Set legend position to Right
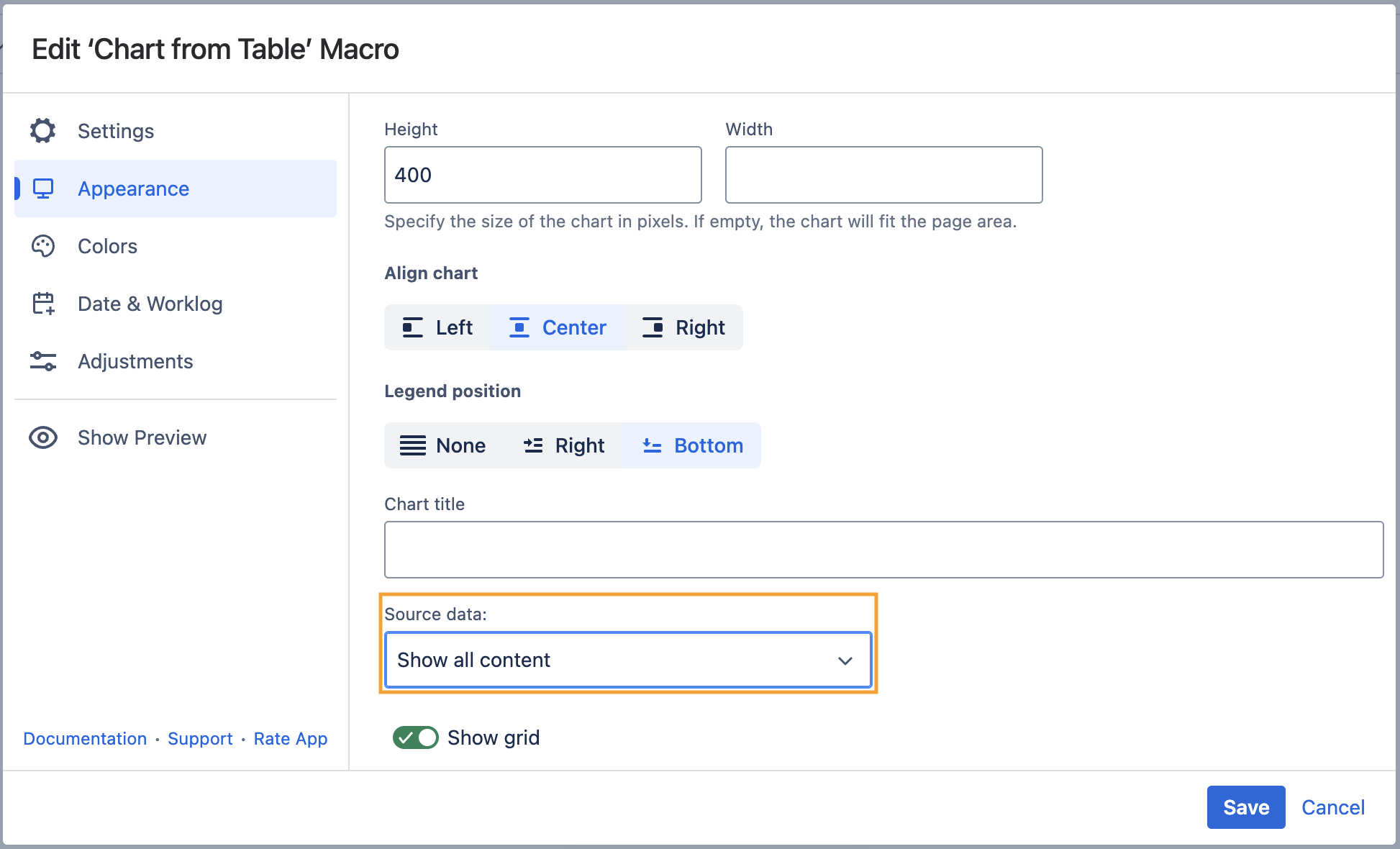 tap(564, 445)
